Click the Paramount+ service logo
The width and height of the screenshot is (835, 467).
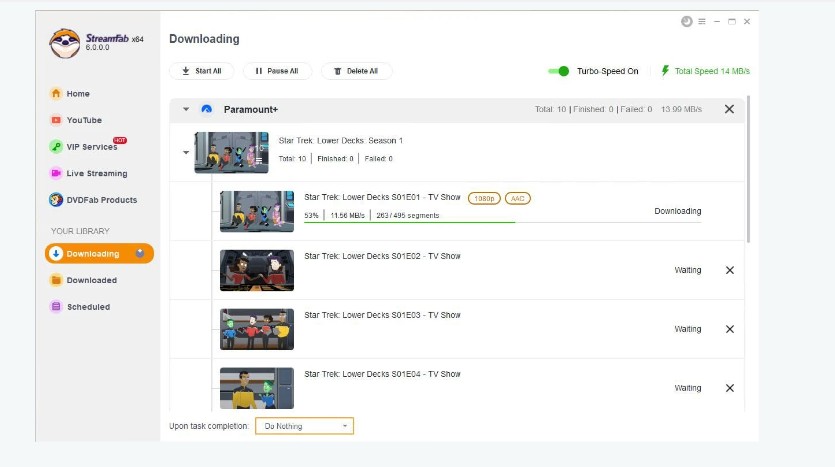click(x=207, y=109)
